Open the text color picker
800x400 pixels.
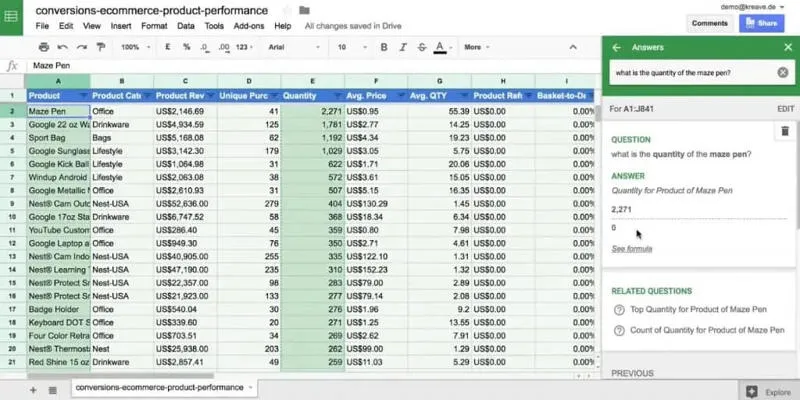point(440,47)
